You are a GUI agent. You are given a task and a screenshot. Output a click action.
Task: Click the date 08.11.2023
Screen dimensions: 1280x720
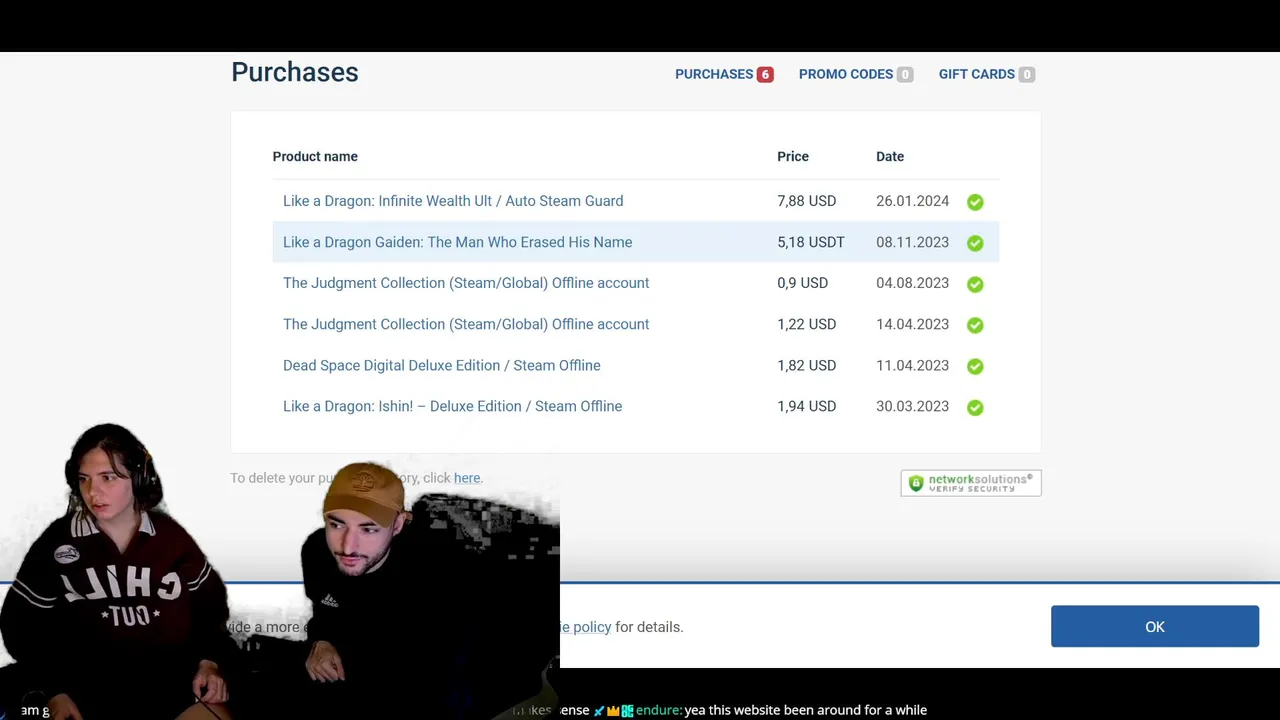(912, 242)
